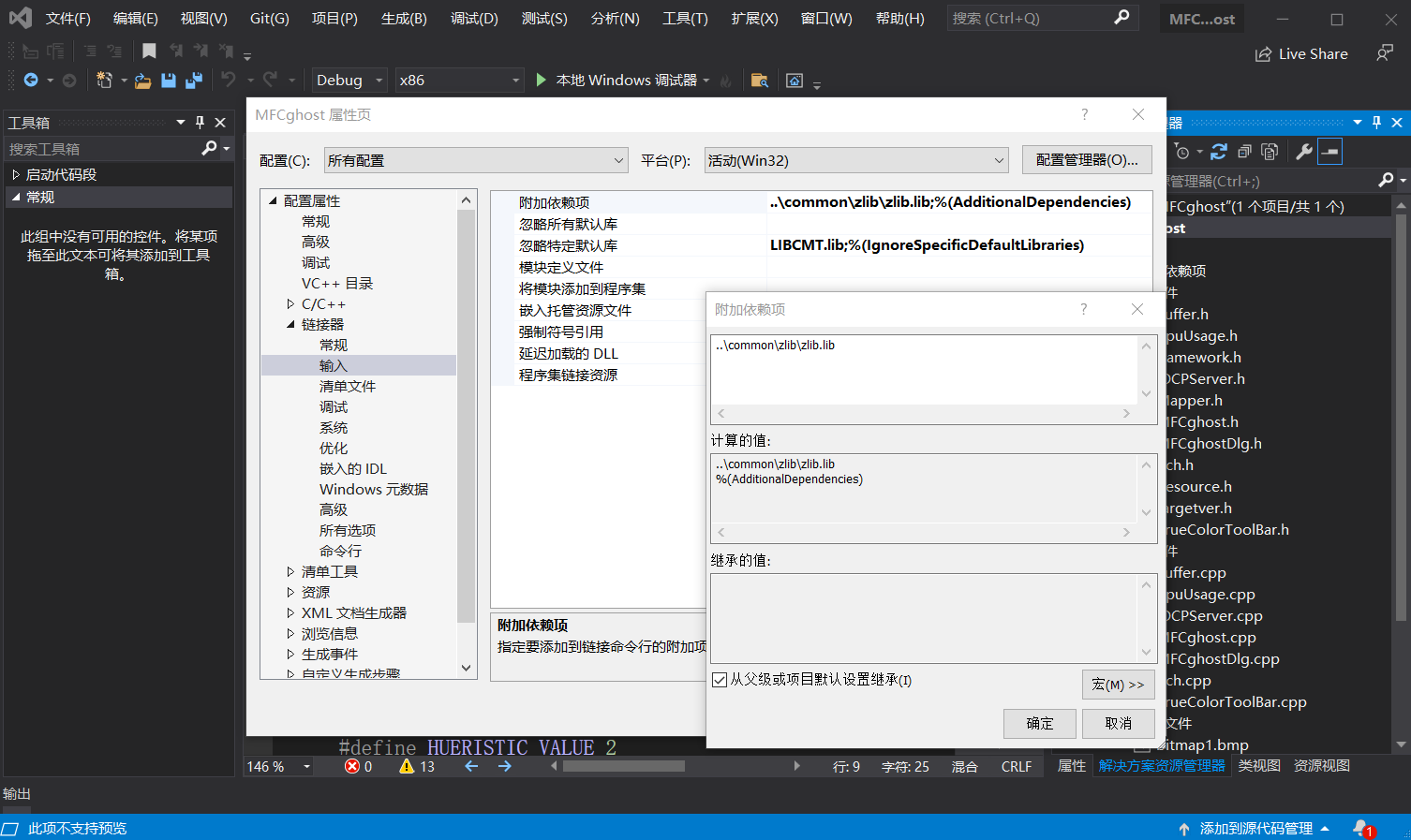Click the additional dependencies text edit box
Screen dimensions: 1411x840
click(924, 370)
